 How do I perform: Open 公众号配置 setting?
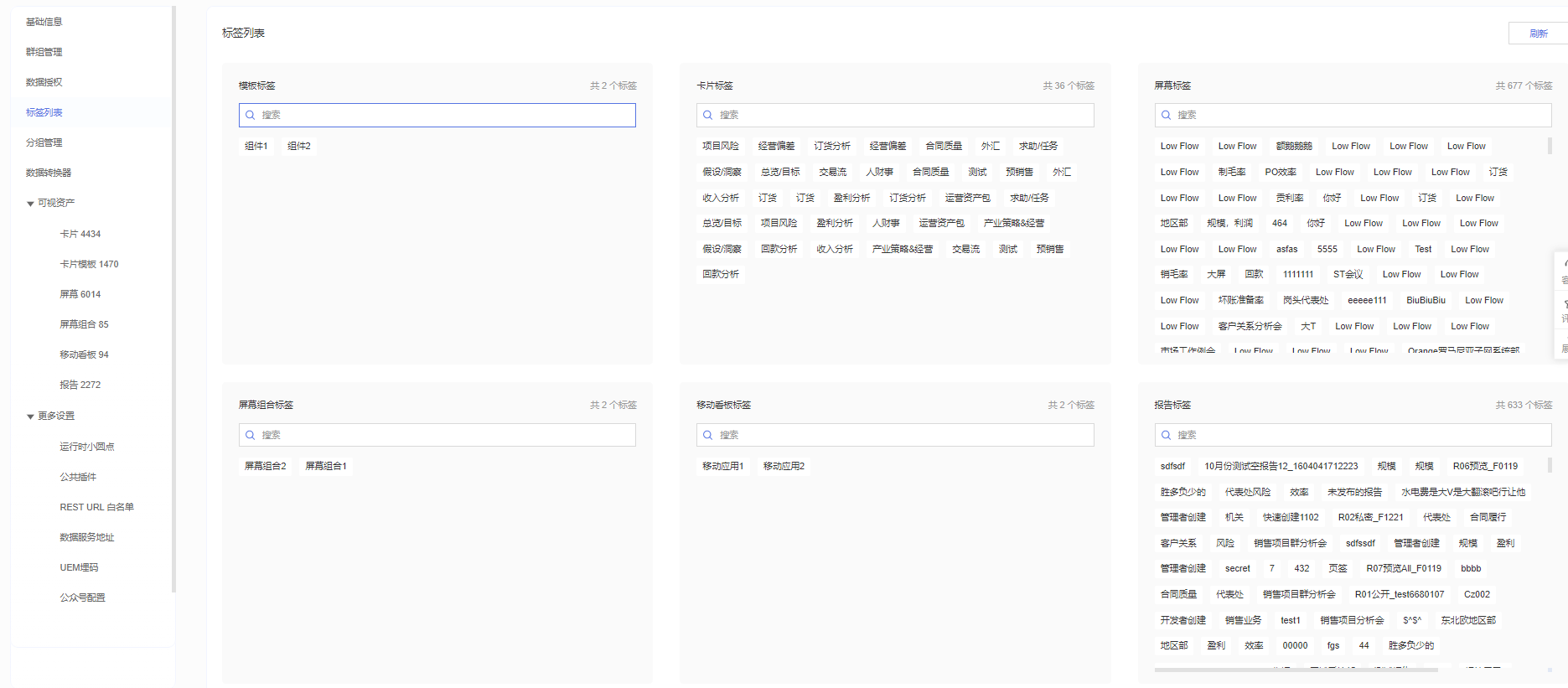(x=82, y=597)
